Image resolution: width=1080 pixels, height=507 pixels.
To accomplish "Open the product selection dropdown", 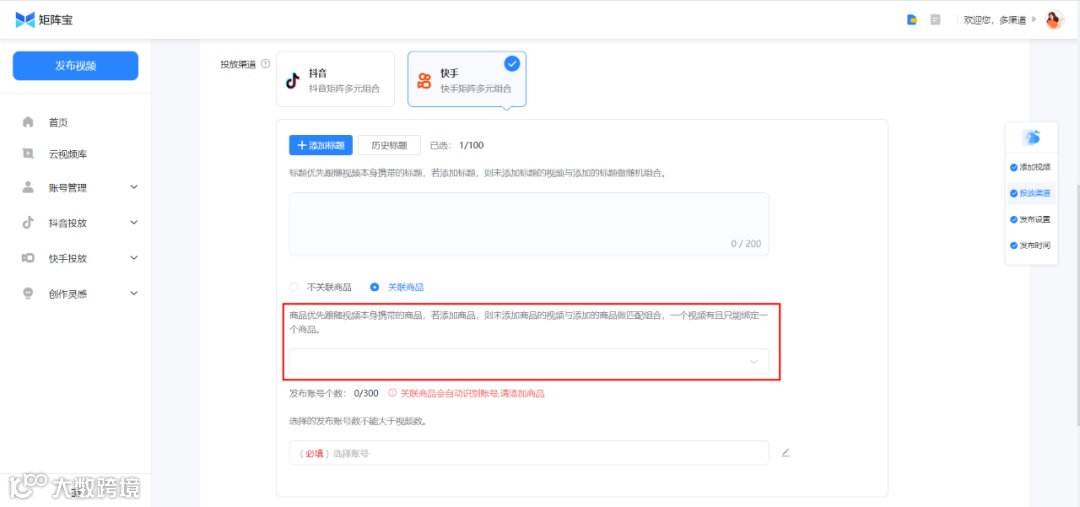I will coord(529,362).
